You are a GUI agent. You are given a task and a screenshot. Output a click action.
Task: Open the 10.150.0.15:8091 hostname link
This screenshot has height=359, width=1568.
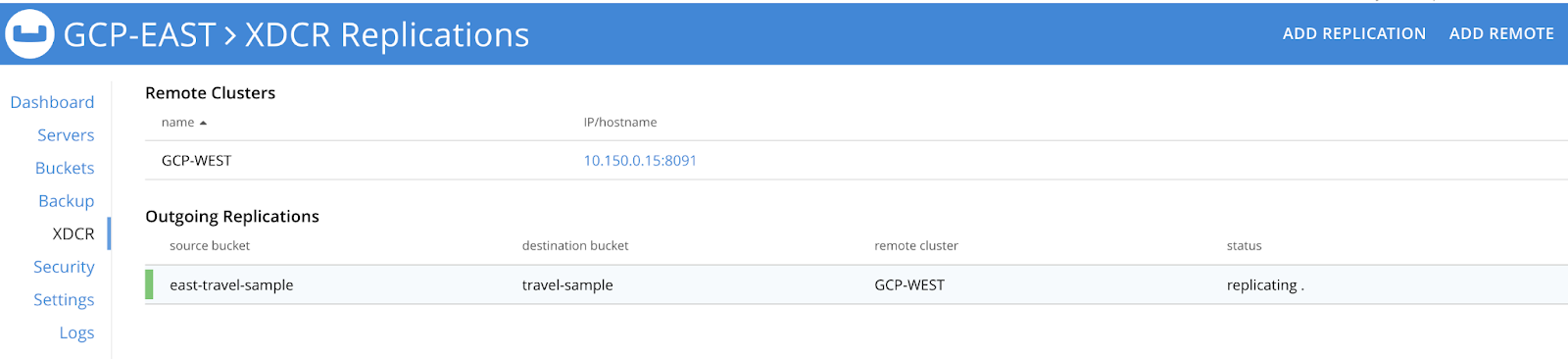point(640,160)
